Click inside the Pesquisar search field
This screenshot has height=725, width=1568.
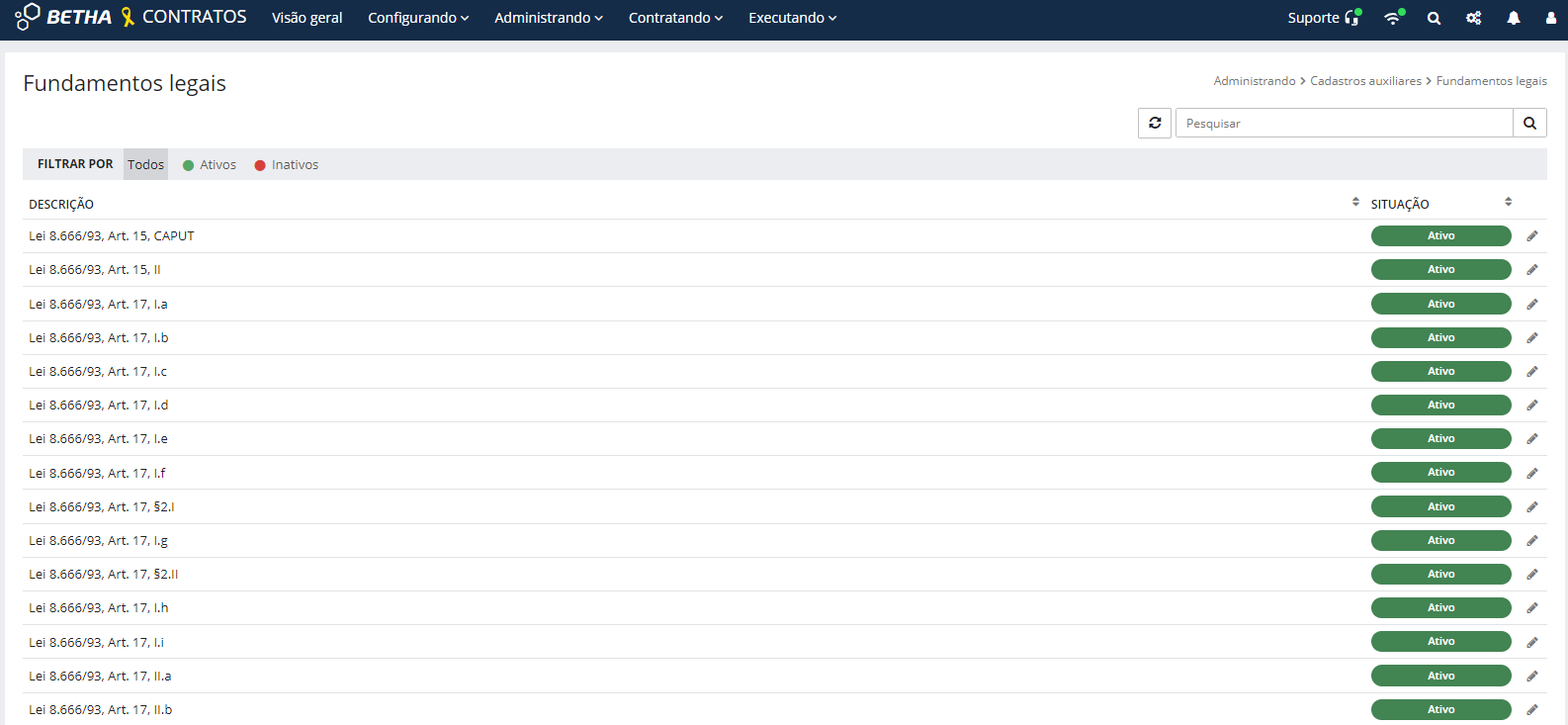pos(1345,123)
